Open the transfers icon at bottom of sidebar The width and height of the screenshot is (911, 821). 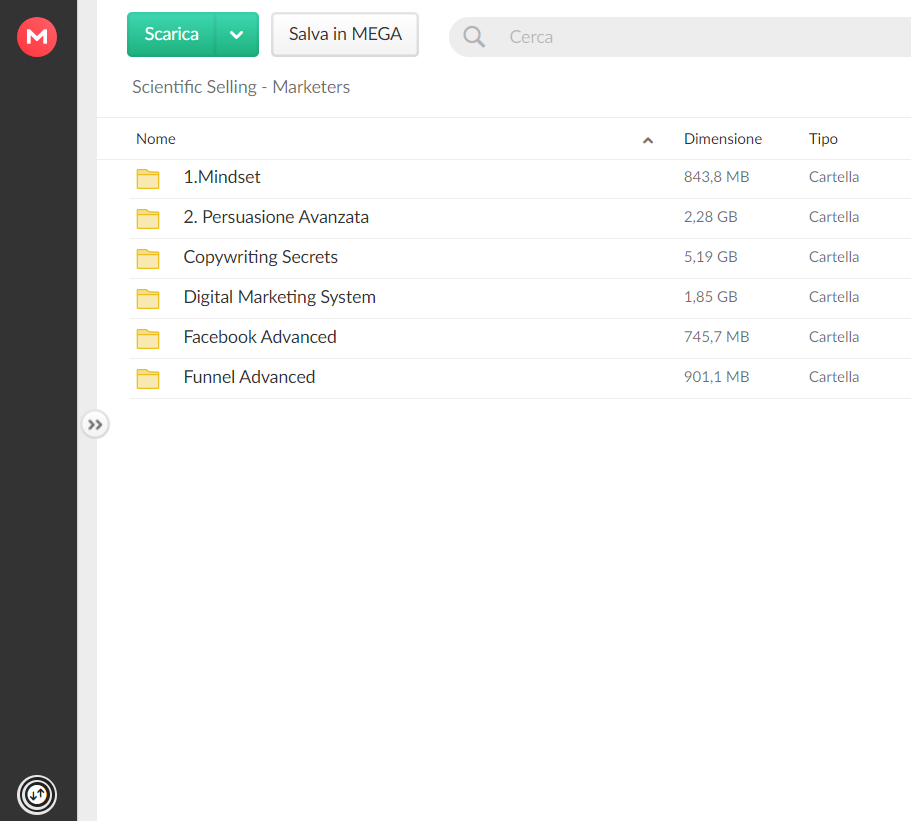[37, 794]
